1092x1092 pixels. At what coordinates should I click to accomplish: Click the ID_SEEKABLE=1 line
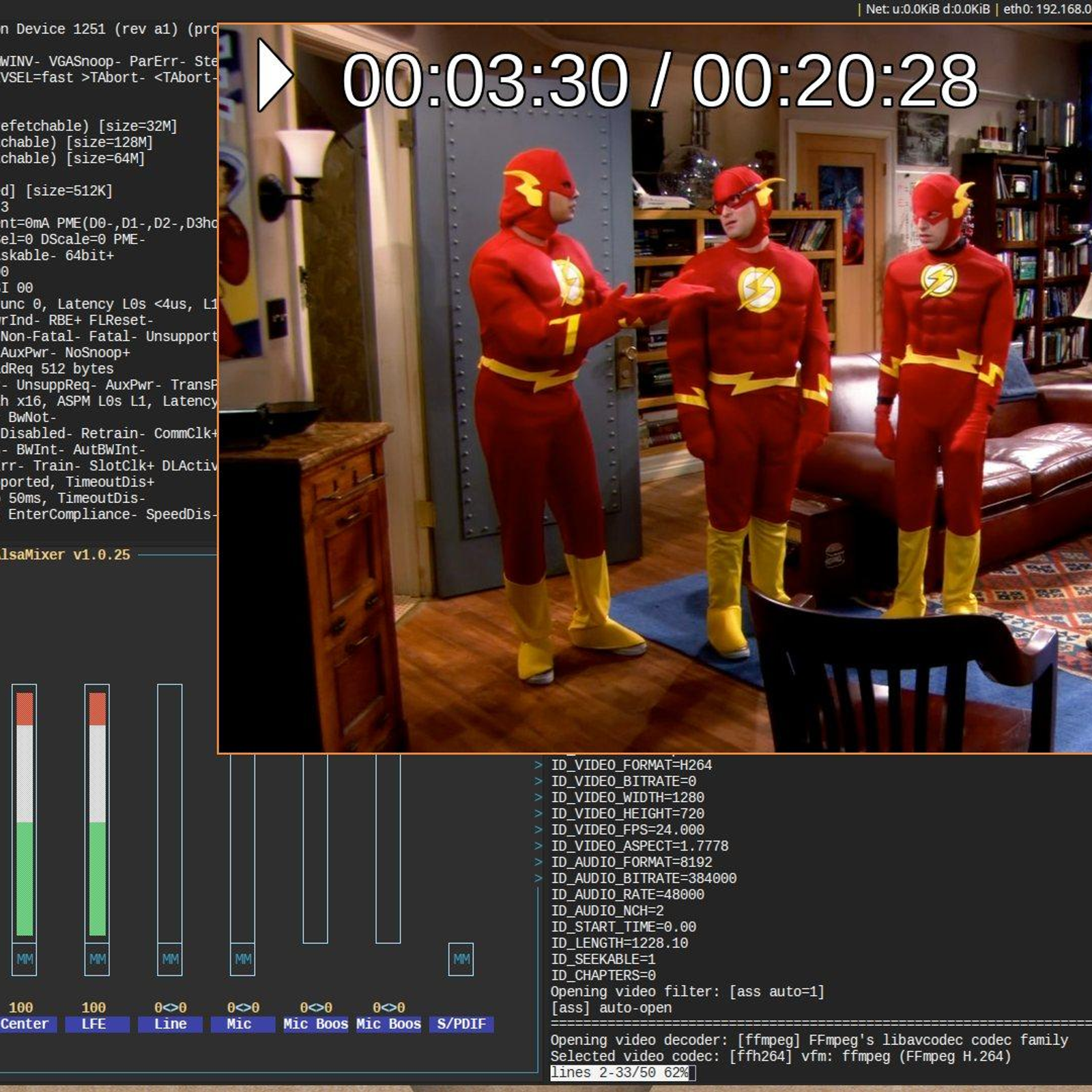(603, 959)
